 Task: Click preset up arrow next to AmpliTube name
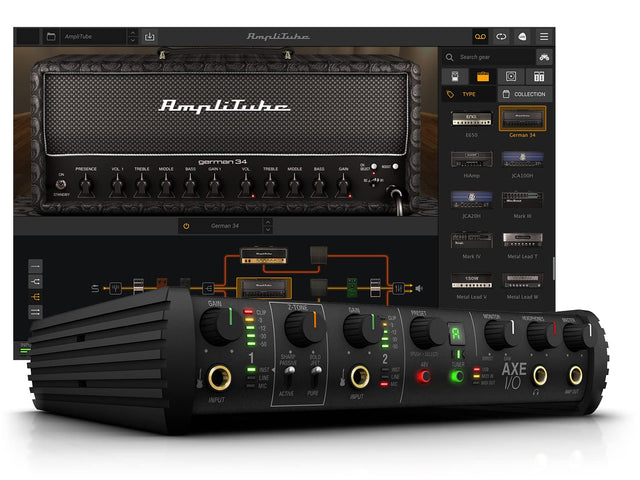point(132,33)
